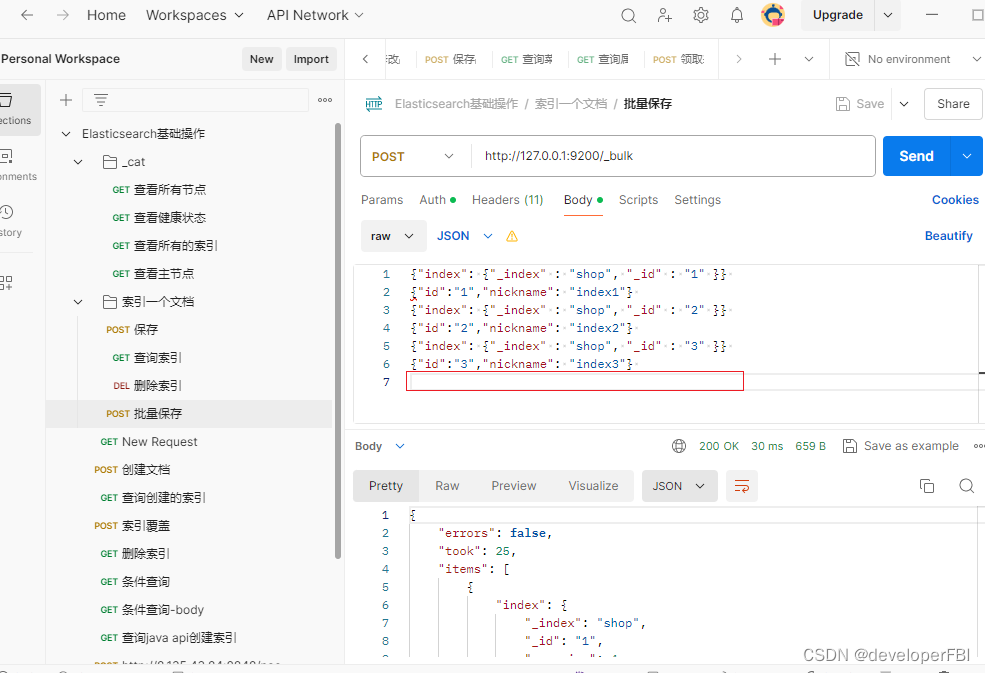The width and height of the screenshot is (985, 673).
Task: Open the user avatar menu
Action: pyautogui.click(x=773, y=15)
